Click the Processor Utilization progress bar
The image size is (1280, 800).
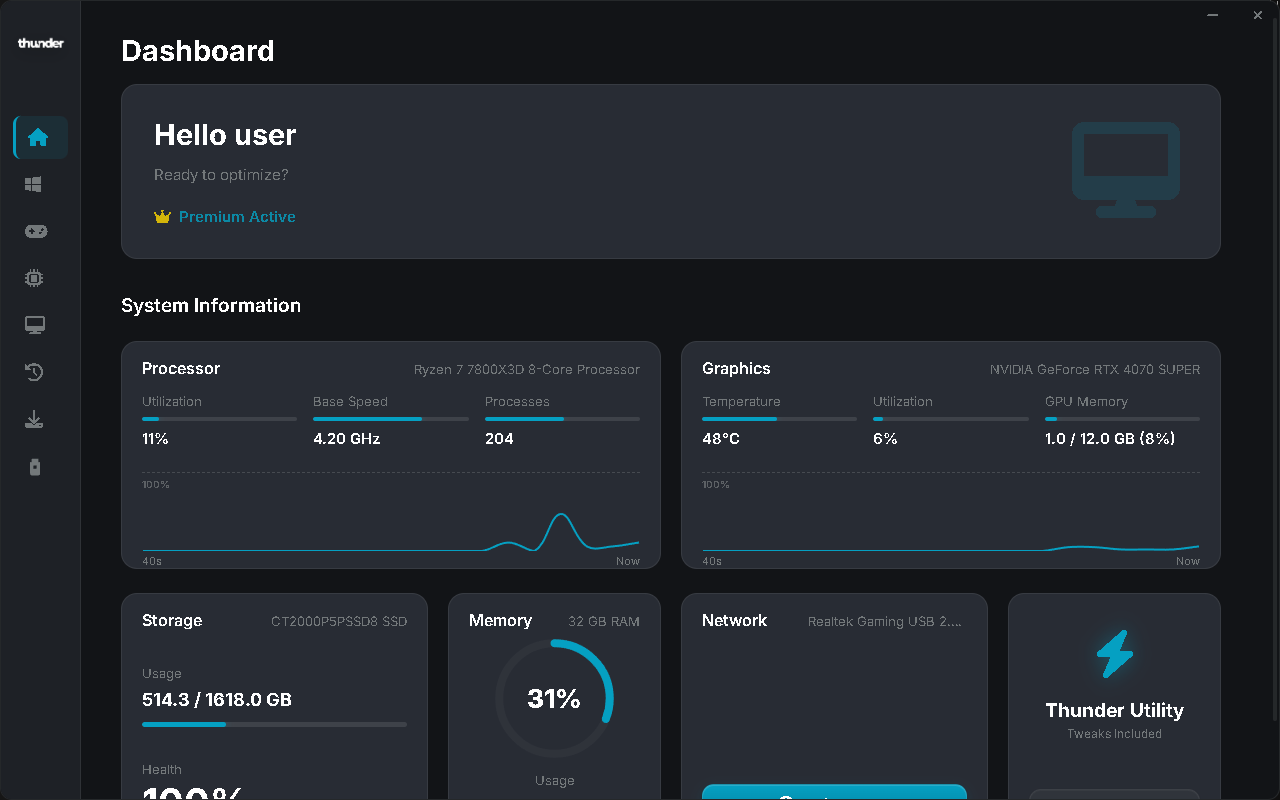pyautogui.click(x=219, y=419)
